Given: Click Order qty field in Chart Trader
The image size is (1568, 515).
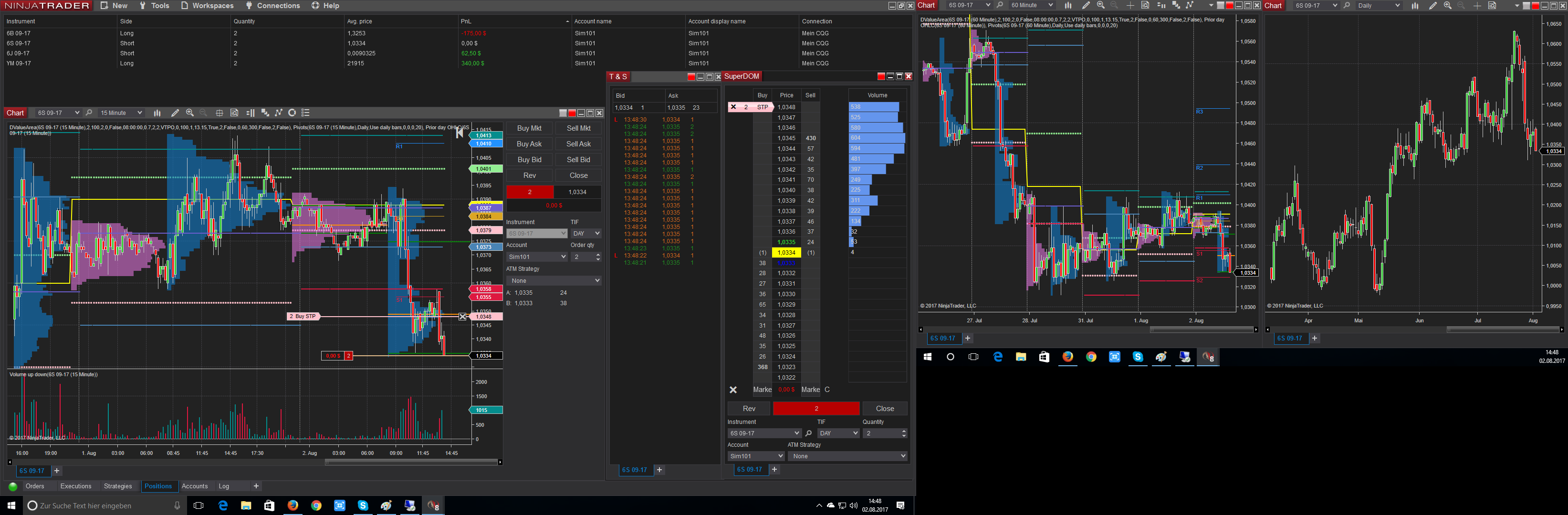Looking at the screenshot, I should (585, 257).
